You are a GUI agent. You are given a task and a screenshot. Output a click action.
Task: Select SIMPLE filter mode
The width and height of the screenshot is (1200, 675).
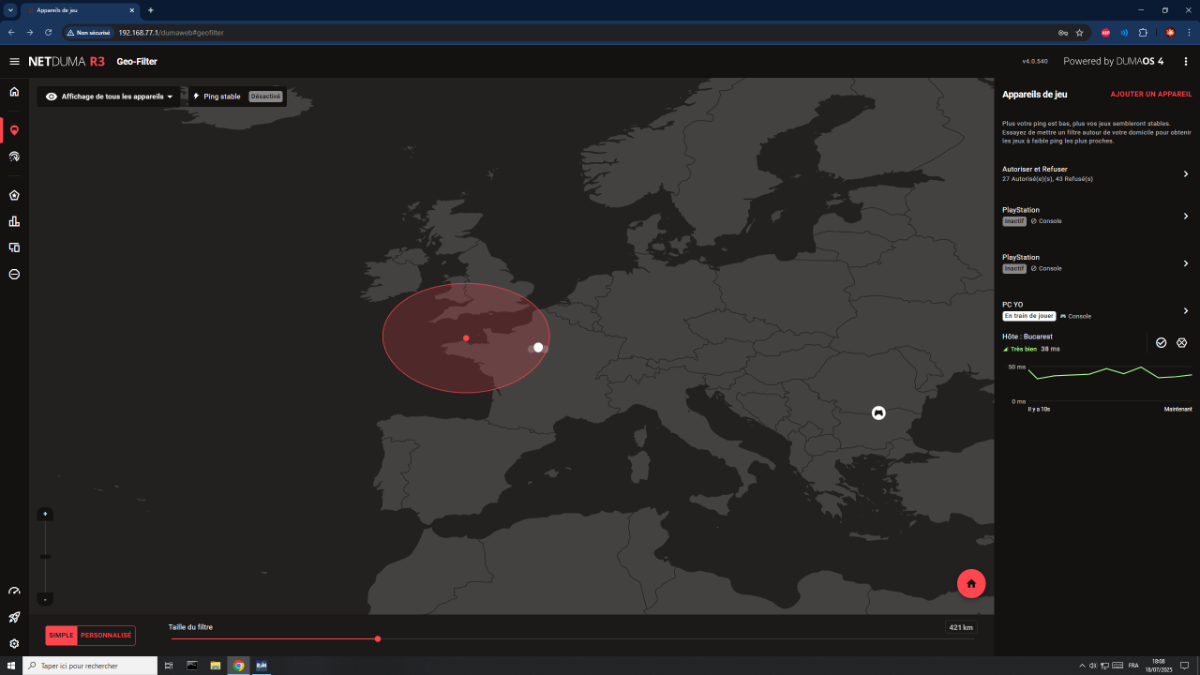(x=62, y=635)
